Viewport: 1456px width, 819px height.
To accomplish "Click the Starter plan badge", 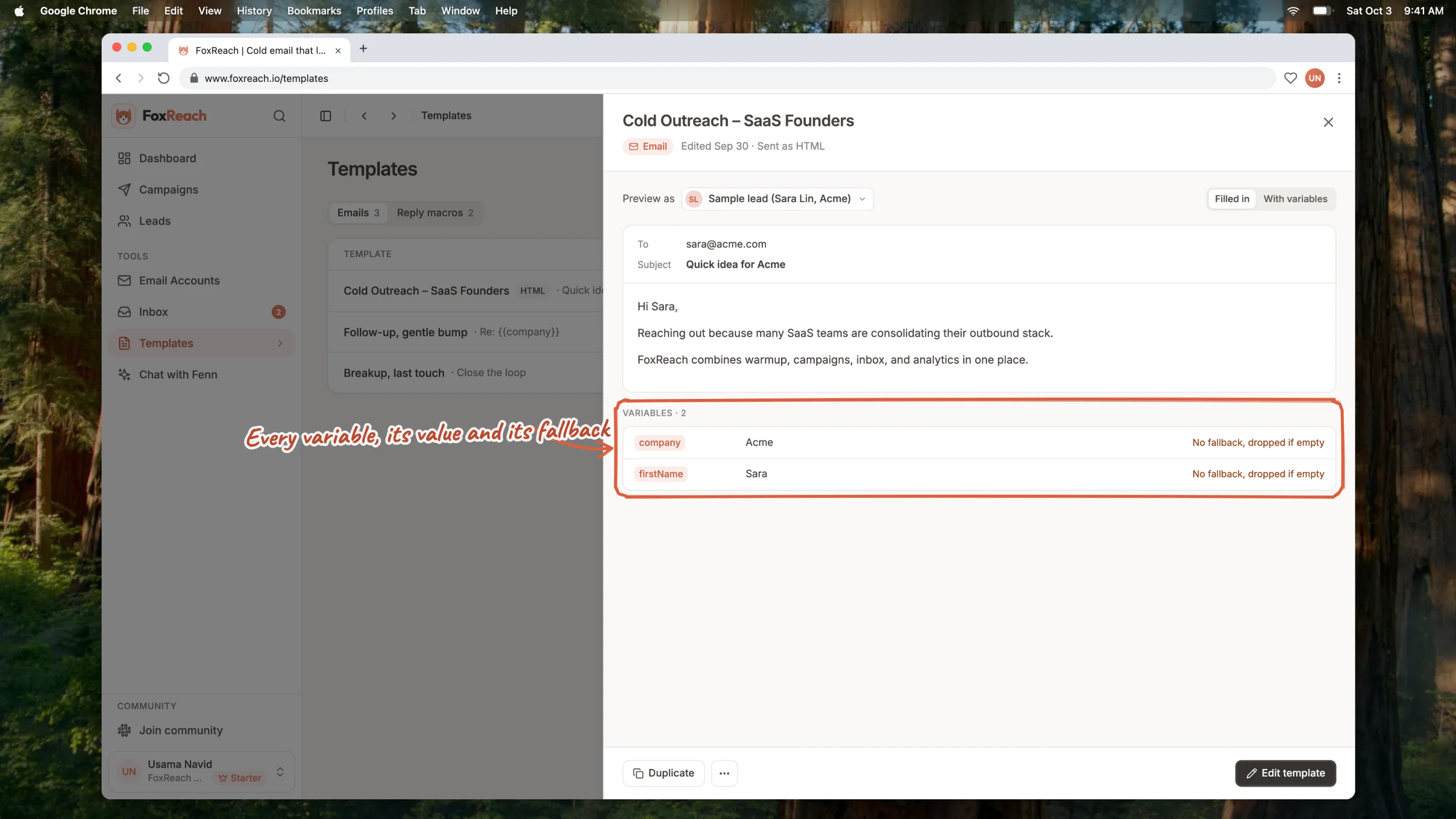I will click(240, 778).
